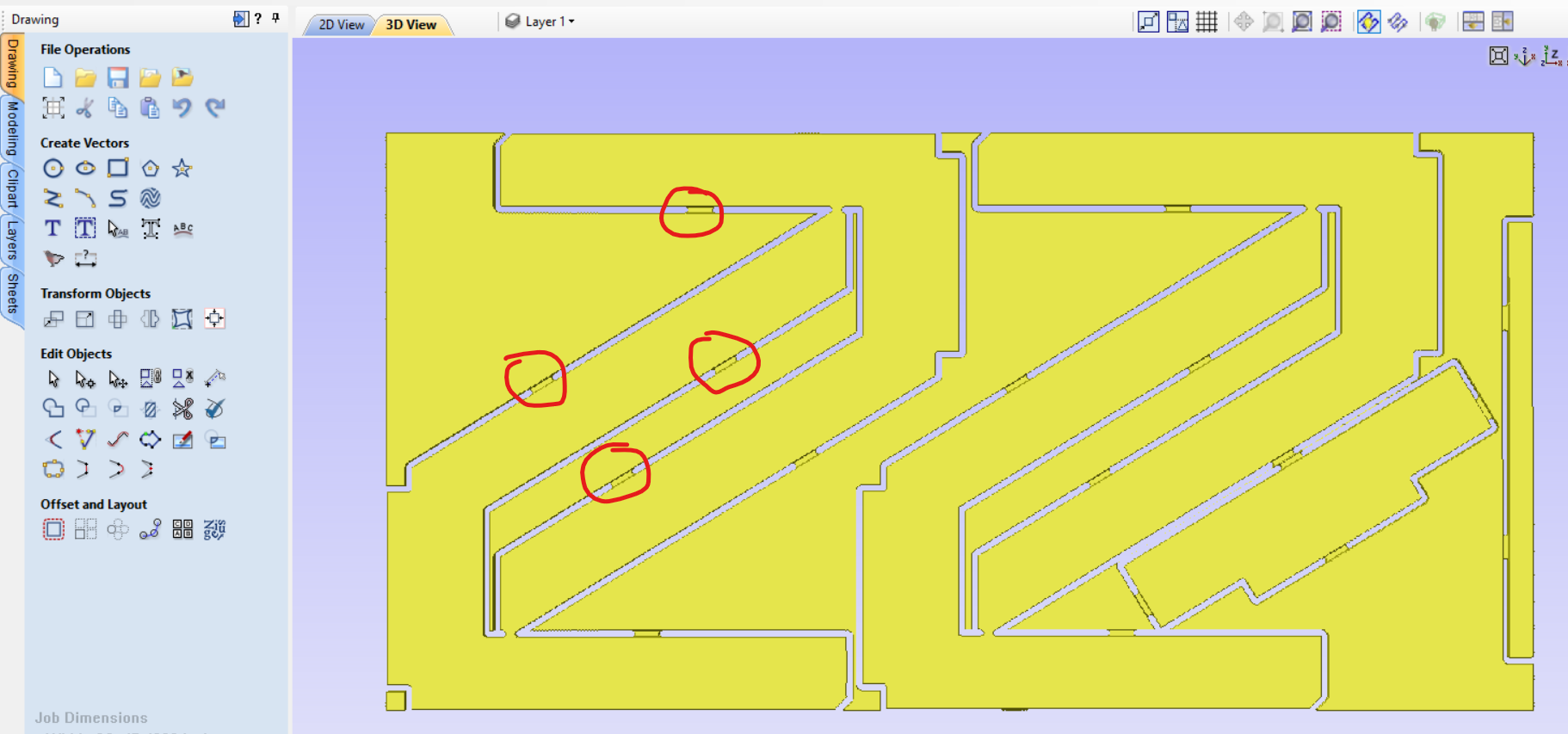Select the Measure tool in Edit Objects

215,379
